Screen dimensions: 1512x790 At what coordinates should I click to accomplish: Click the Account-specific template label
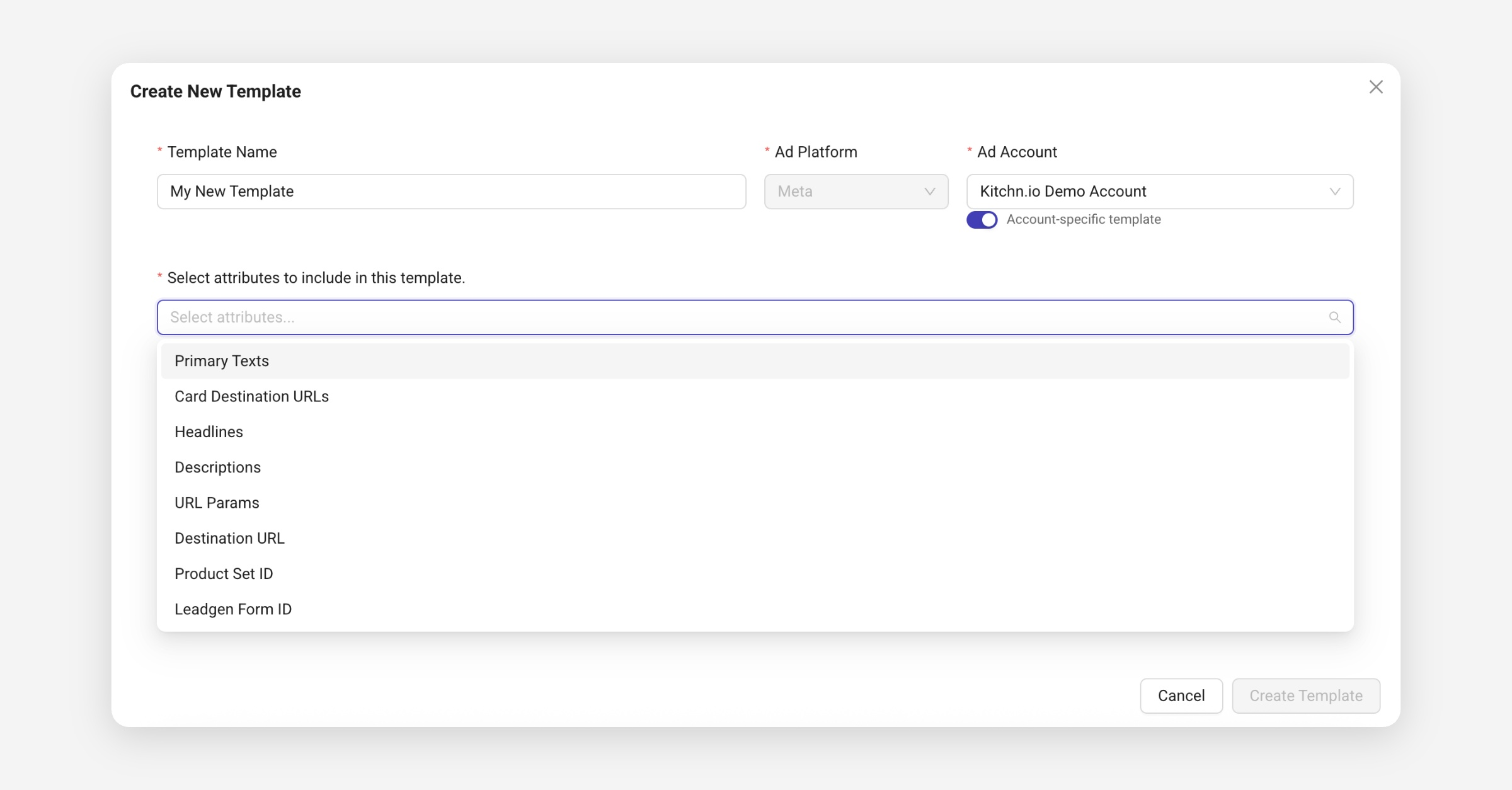(1083, 219)
